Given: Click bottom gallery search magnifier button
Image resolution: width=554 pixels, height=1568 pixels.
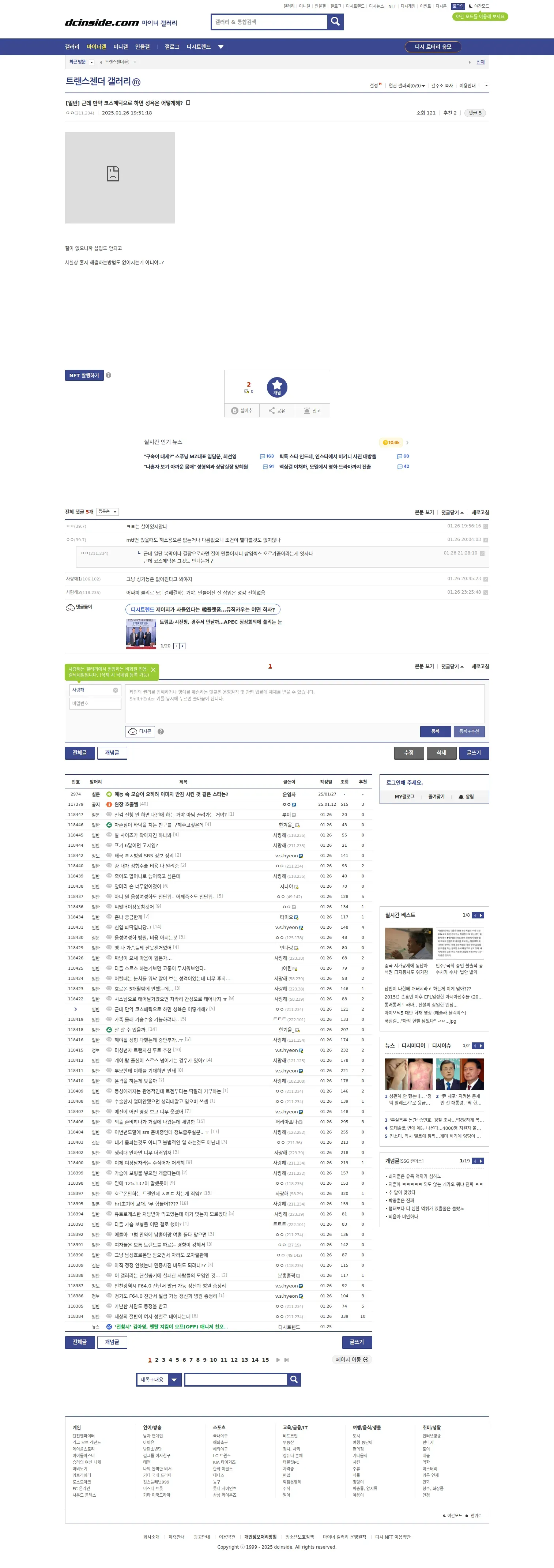Looking at the screenshot, I should (294, 1379).
